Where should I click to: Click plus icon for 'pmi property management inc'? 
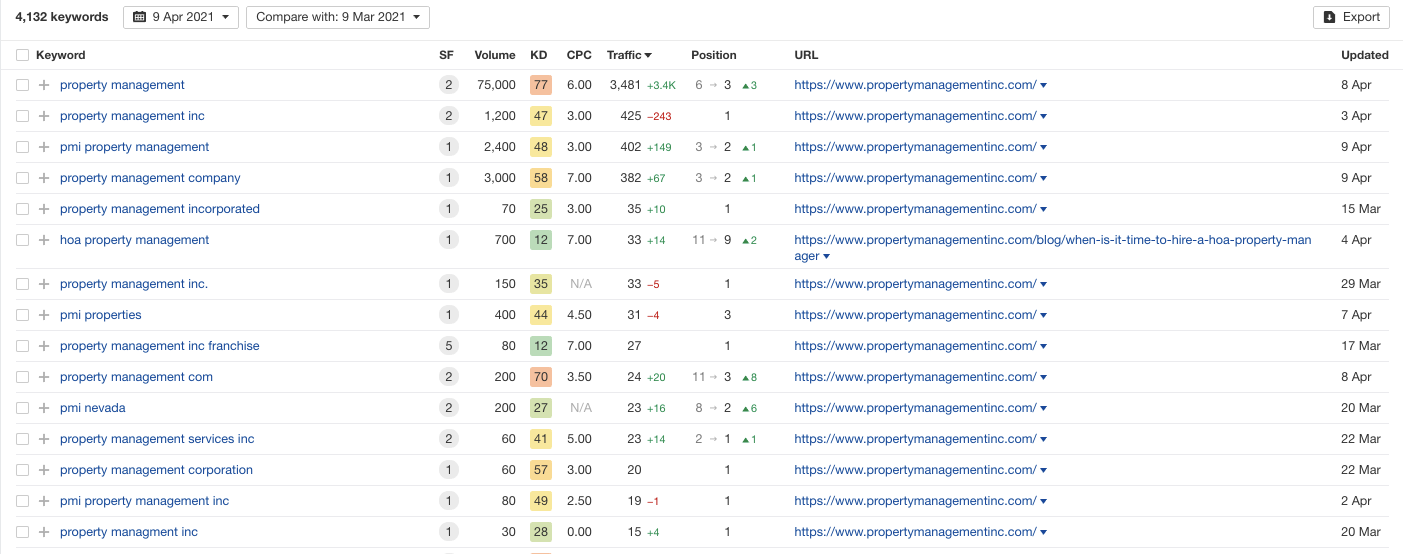tap(44, 501)
